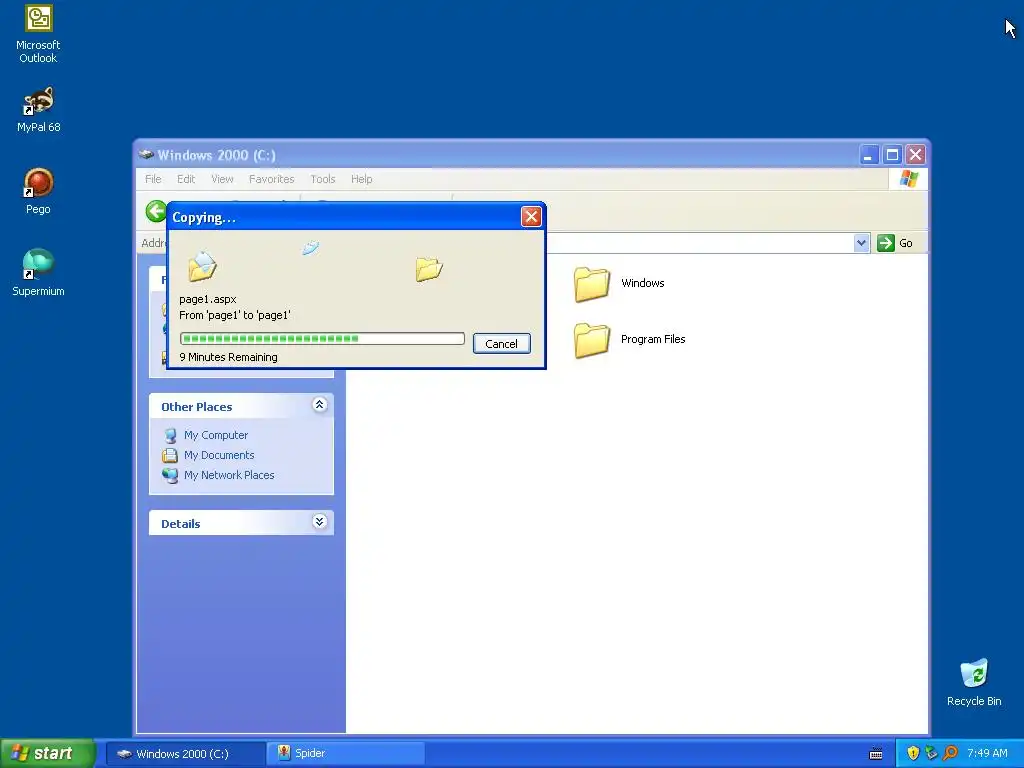Select the Recycle Bin icon
1024x768 pixels.
coord(974,682)
